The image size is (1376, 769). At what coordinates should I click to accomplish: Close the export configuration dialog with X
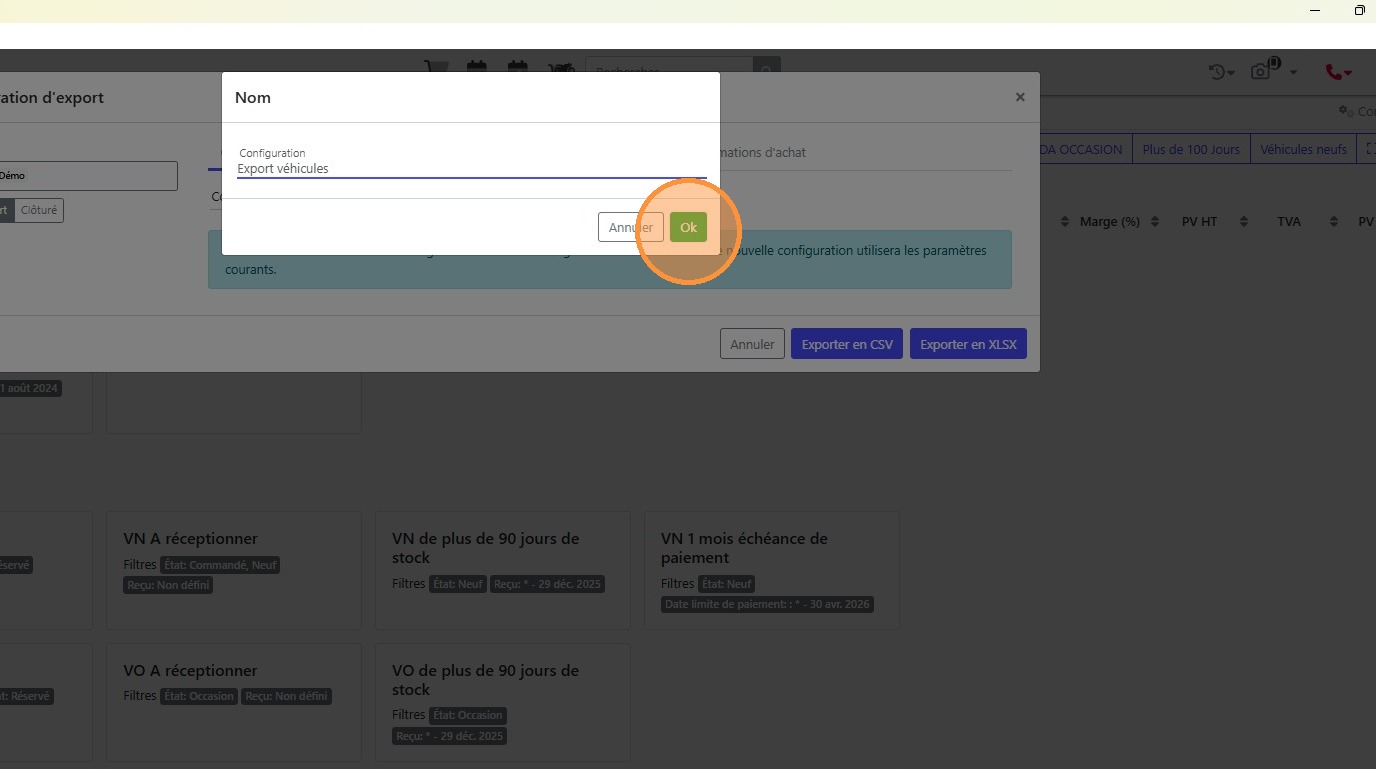point(1020,97)
